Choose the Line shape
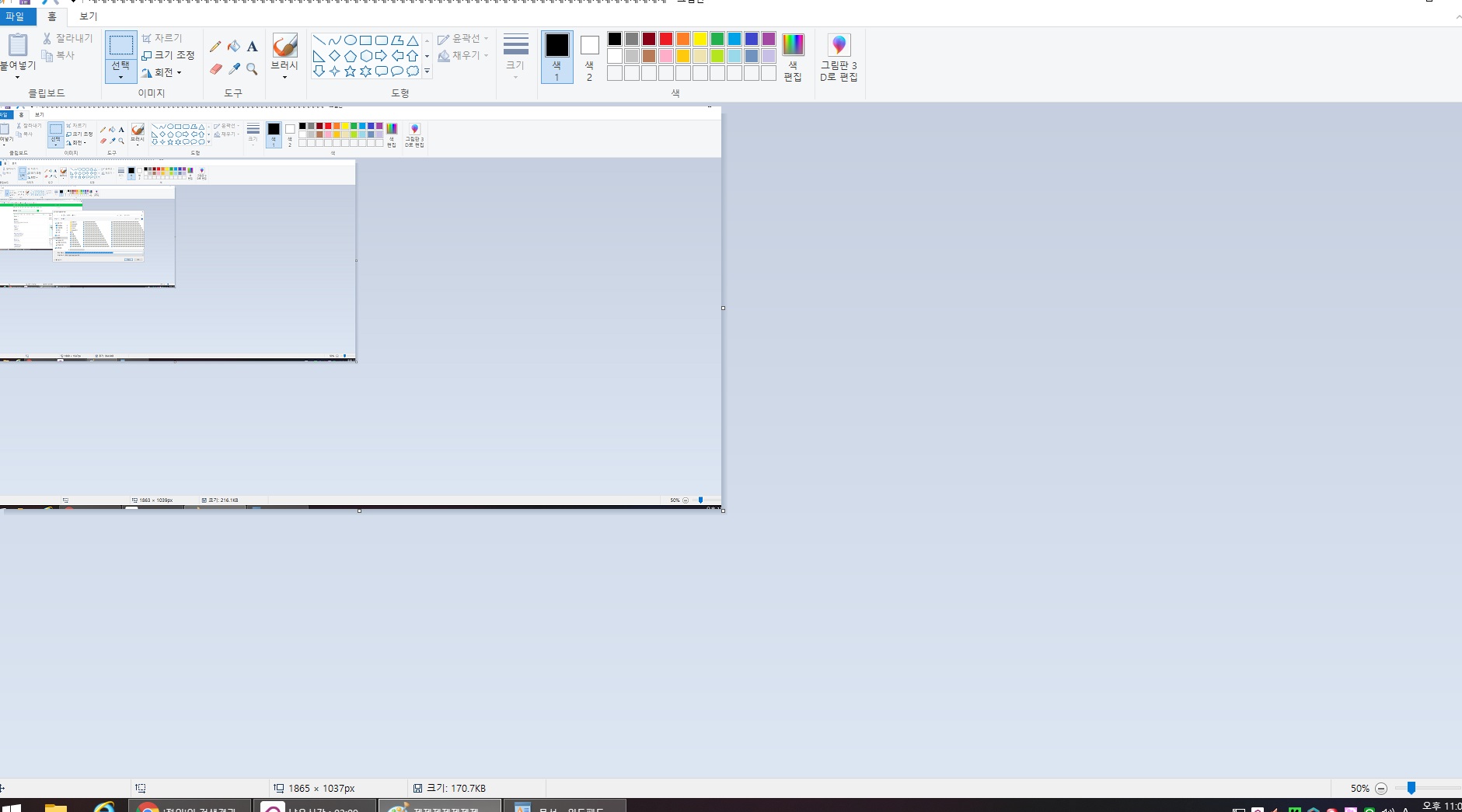This screenshot has height=812, width=1462. [319, 40]
